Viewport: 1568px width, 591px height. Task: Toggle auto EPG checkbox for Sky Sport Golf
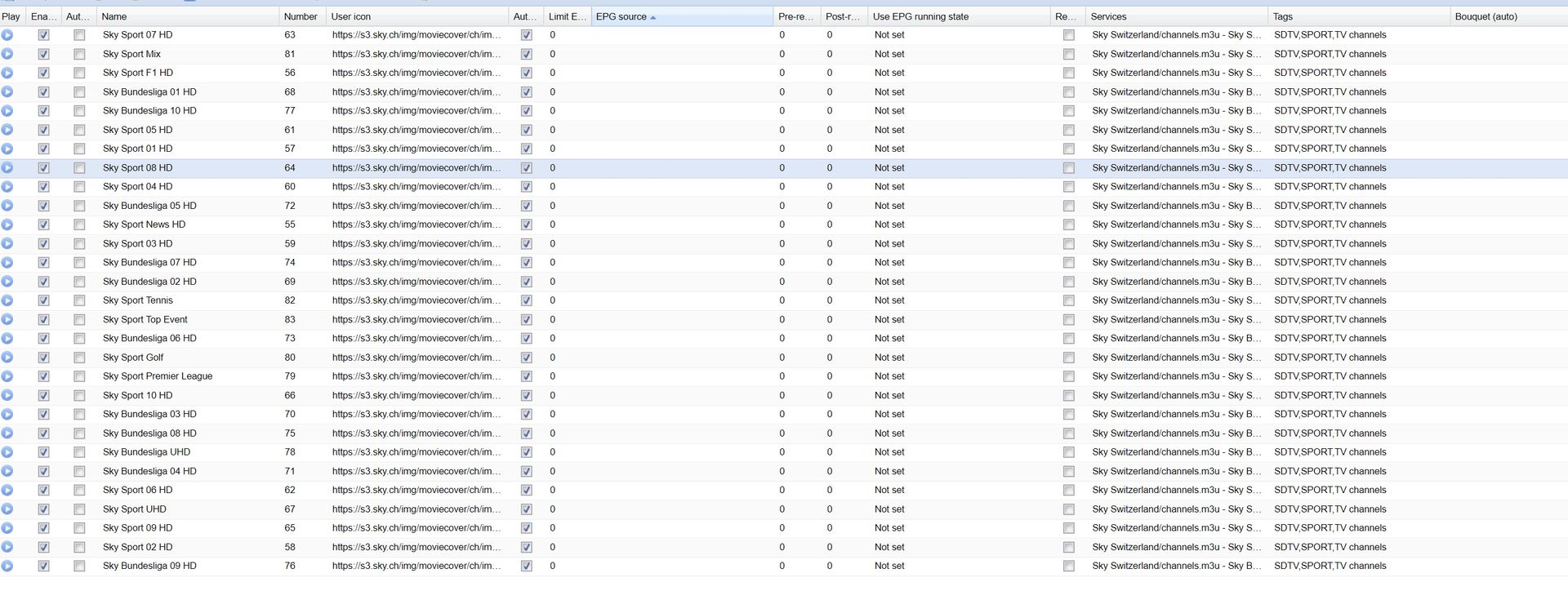[527, 358]
